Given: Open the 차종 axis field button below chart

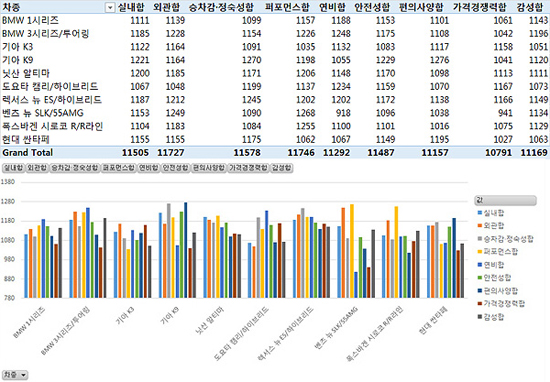Looking at the screenshot, I should click(15, 375).
